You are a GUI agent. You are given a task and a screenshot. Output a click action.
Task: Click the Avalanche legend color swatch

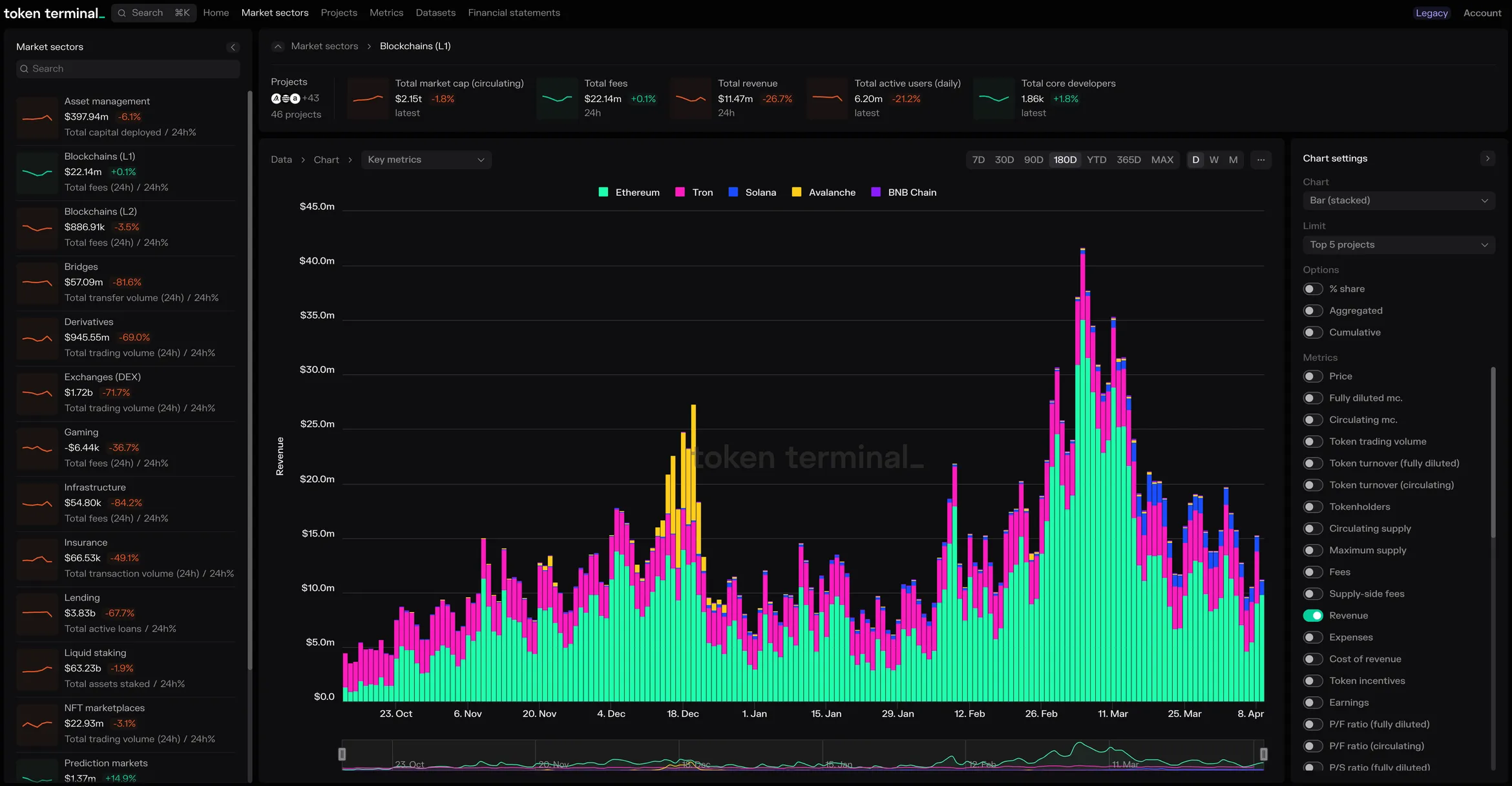[x=797, y=192]
